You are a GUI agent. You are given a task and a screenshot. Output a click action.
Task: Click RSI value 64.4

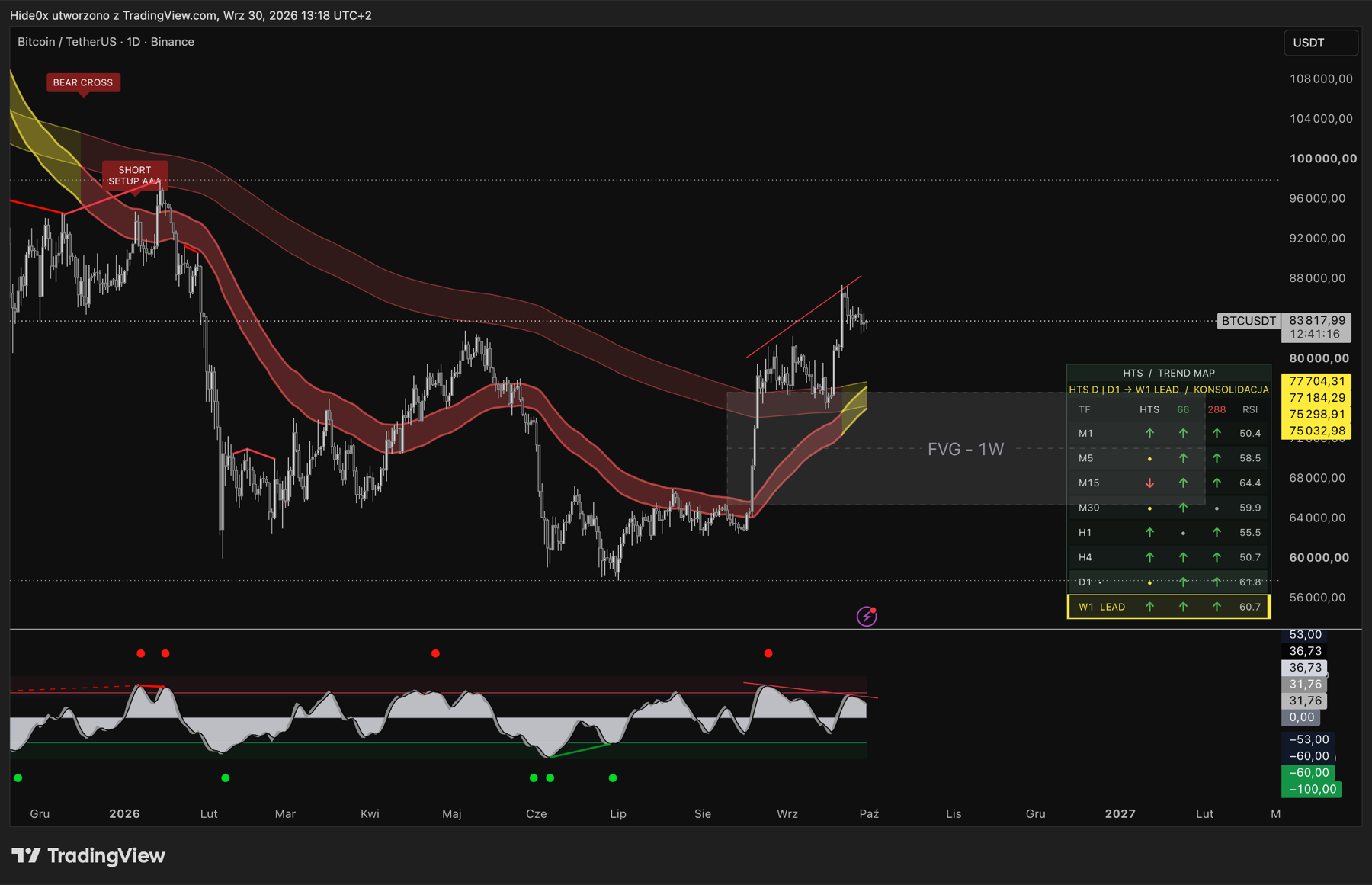(x=1250, y=483)
